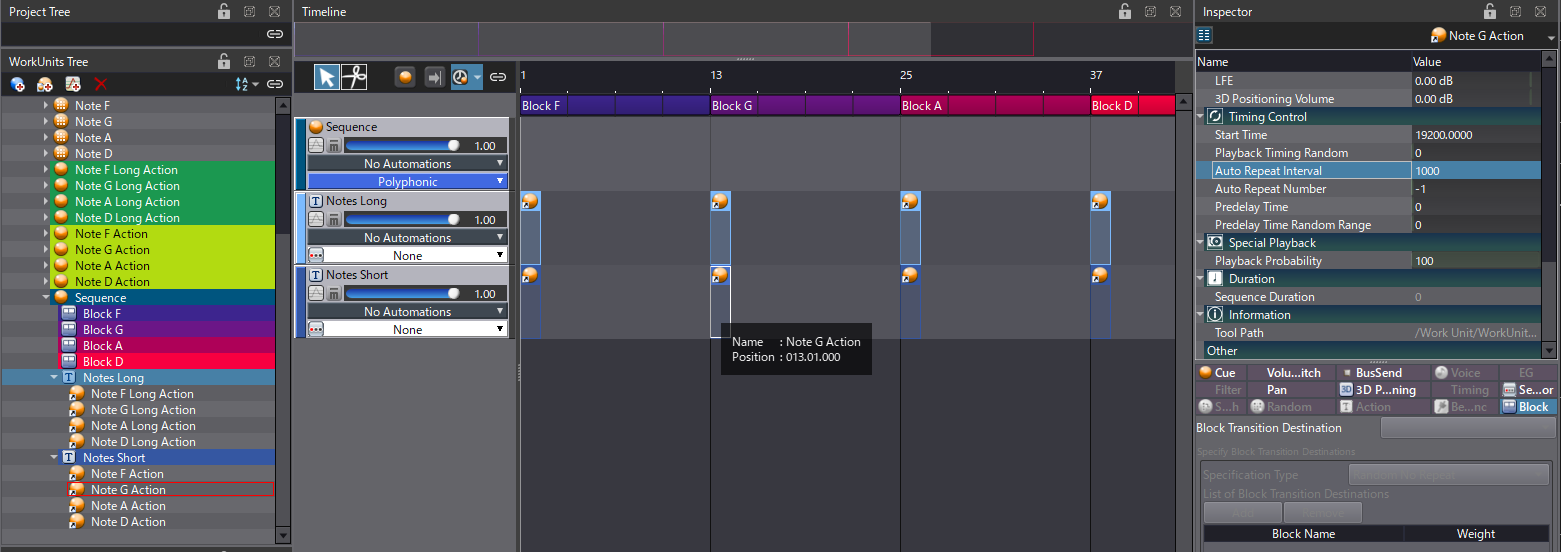Viewport: 1561px width, 552px height.
Task: Expand the Note F Long Action cue
Action: pyautogui.click(x=45, y=170)
